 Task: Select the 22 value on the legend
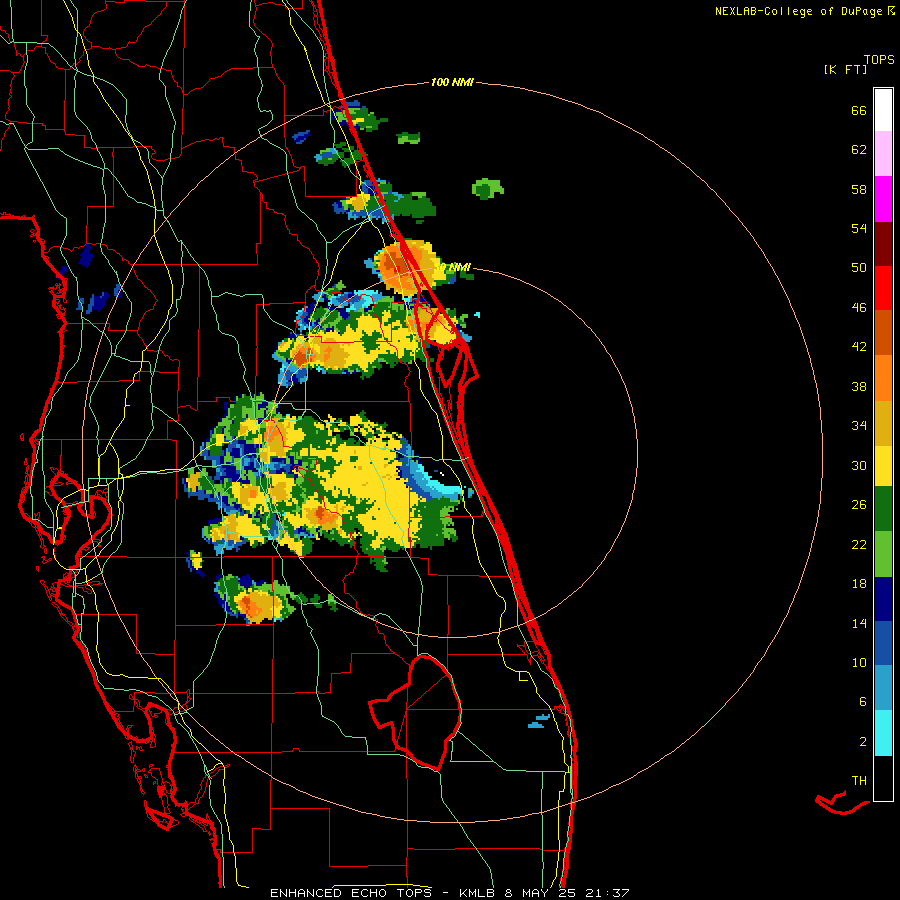(859, 544)
